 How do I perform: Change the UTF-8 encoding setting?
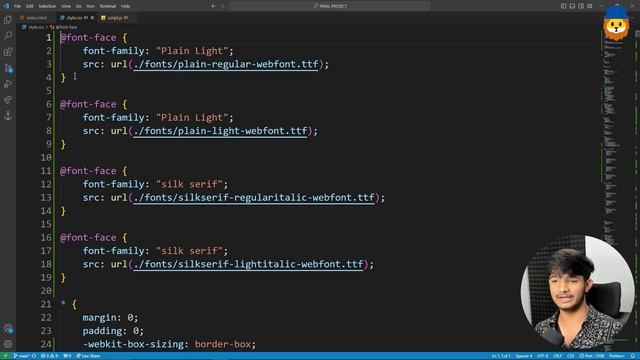[x=542, y=356]
